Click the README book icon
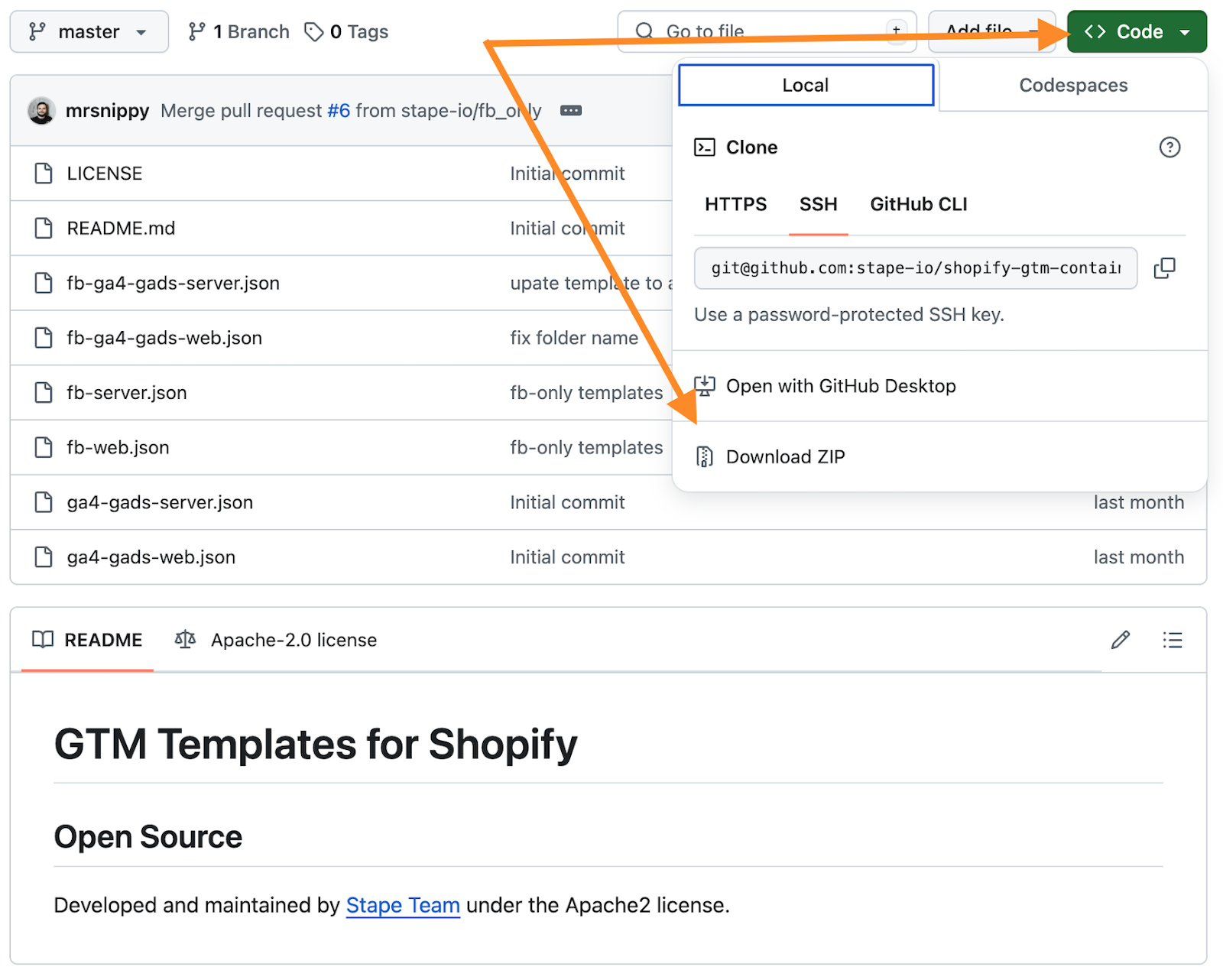The image size is (1223, 980). click(43, 640)
